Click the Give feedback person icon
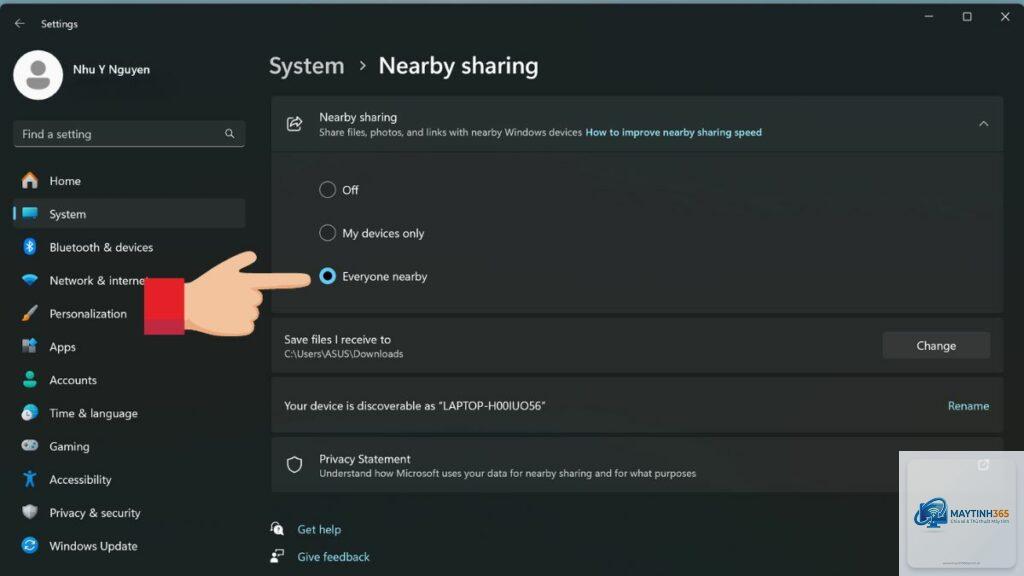 (x=278, y=556)
